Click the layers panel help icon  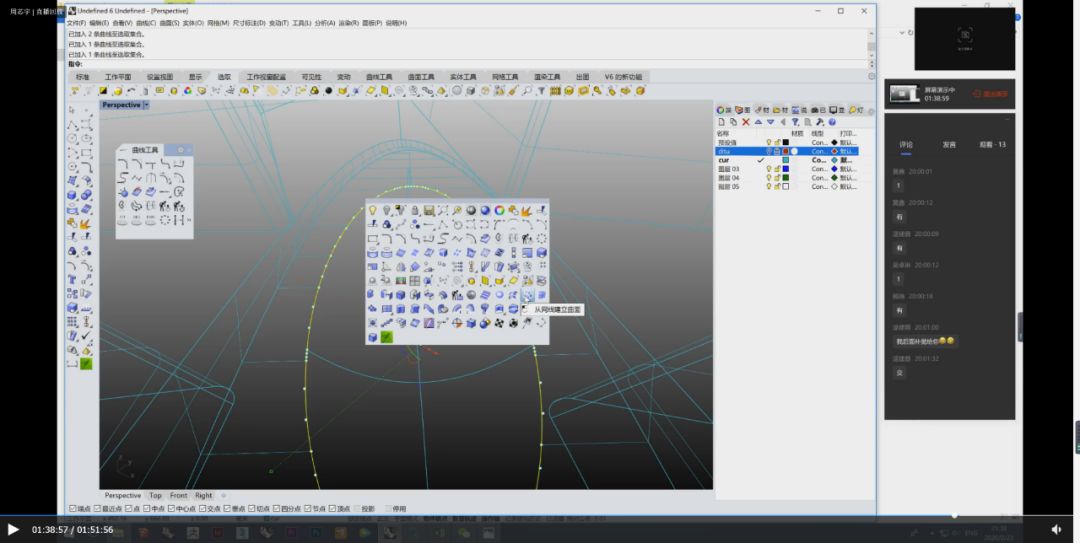tap(831, 122)
